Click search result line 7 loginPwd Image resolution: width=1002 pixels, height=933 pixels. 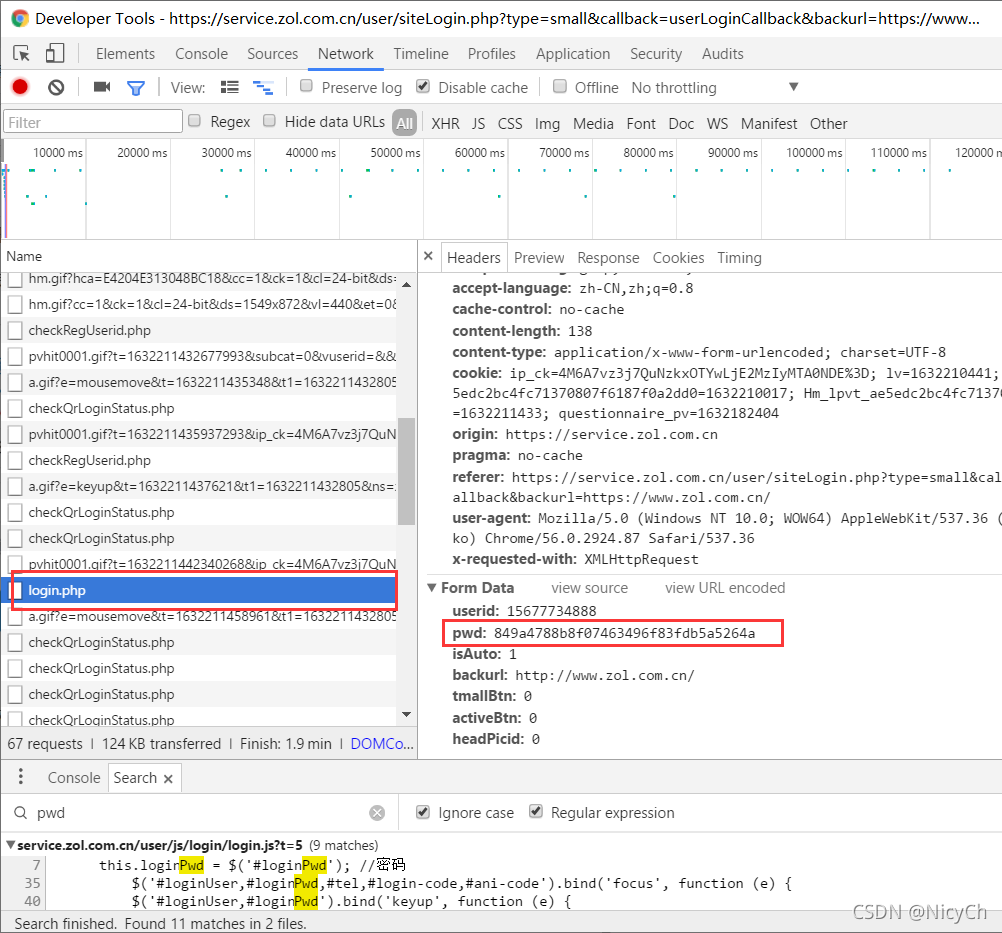click(x=252, y=865)
